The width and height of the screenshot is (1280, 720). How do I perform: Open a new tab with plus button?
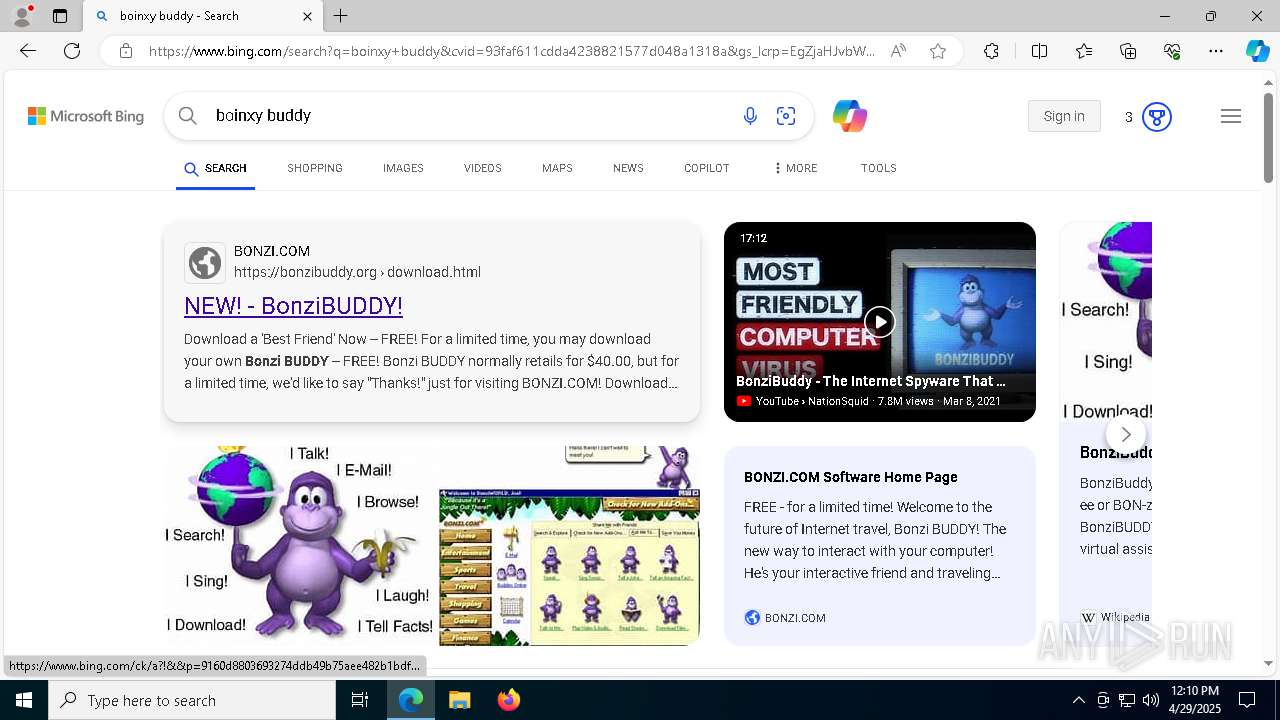coord(341,16)
